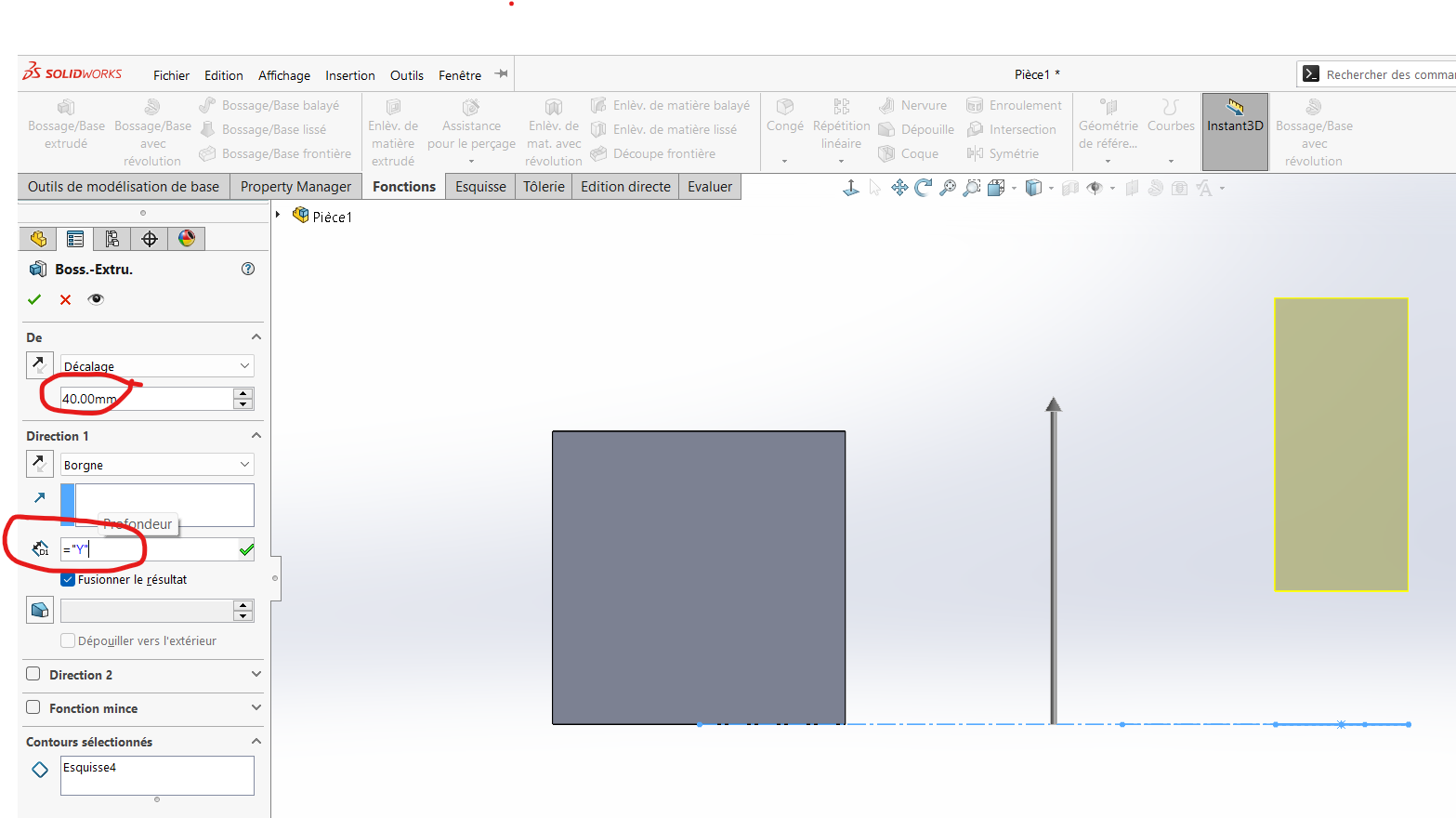
Task: Switch to the Esquisse tab
Action: pos(480,187)
